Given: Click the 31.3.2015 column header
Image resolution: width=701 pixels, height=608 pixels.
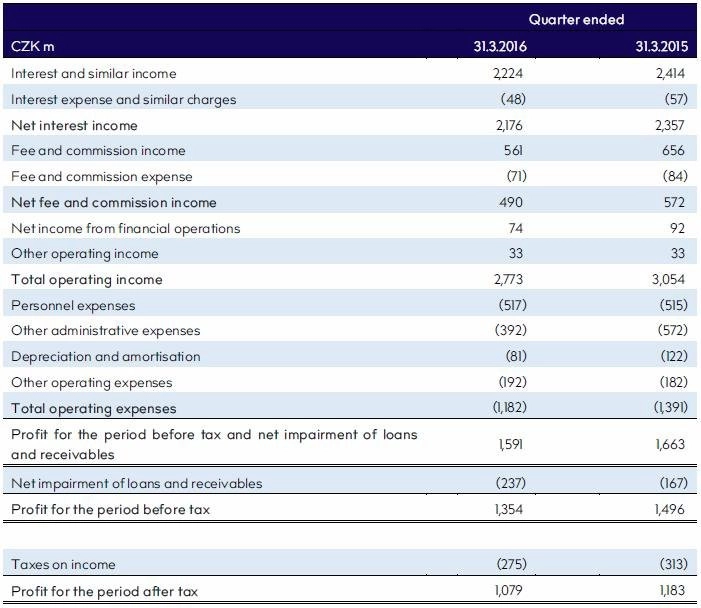Looking at the screenshot, I should 662,46.
